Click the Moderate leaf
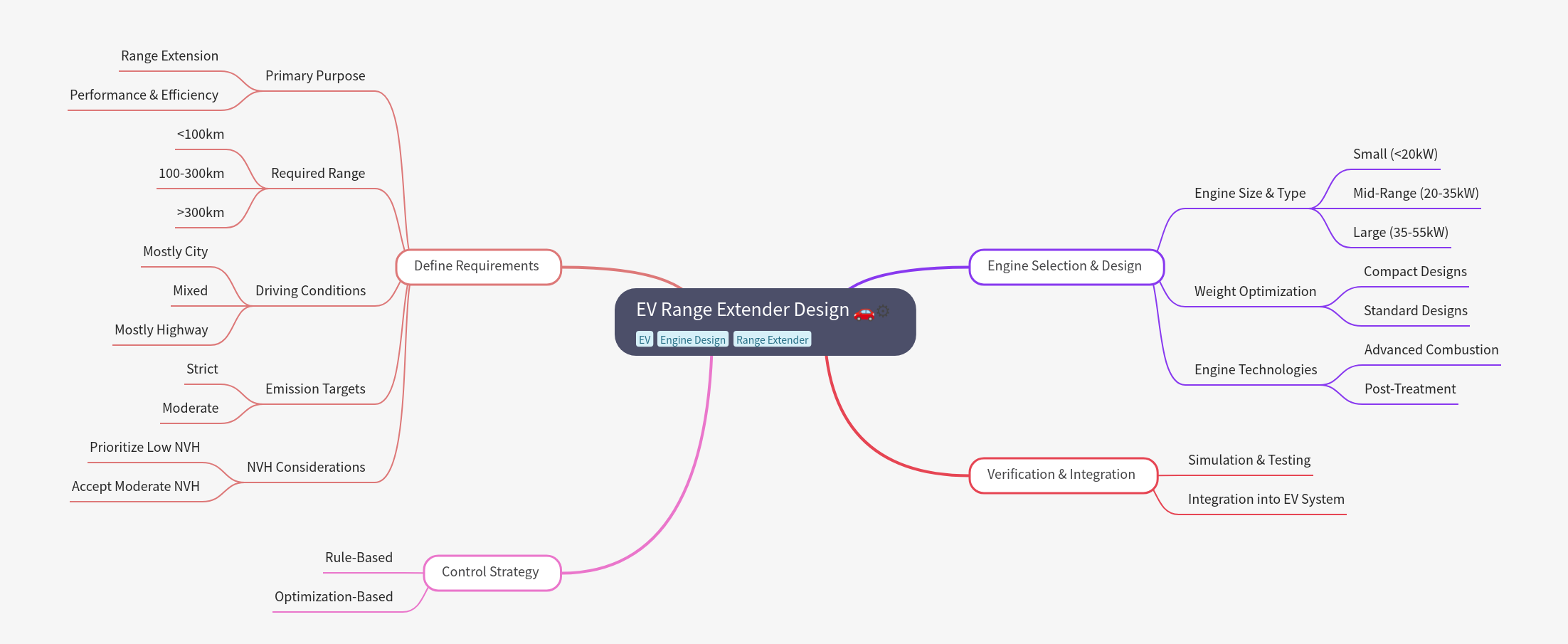Screen dimensions: 1568x644 click(x=190, y=408)
